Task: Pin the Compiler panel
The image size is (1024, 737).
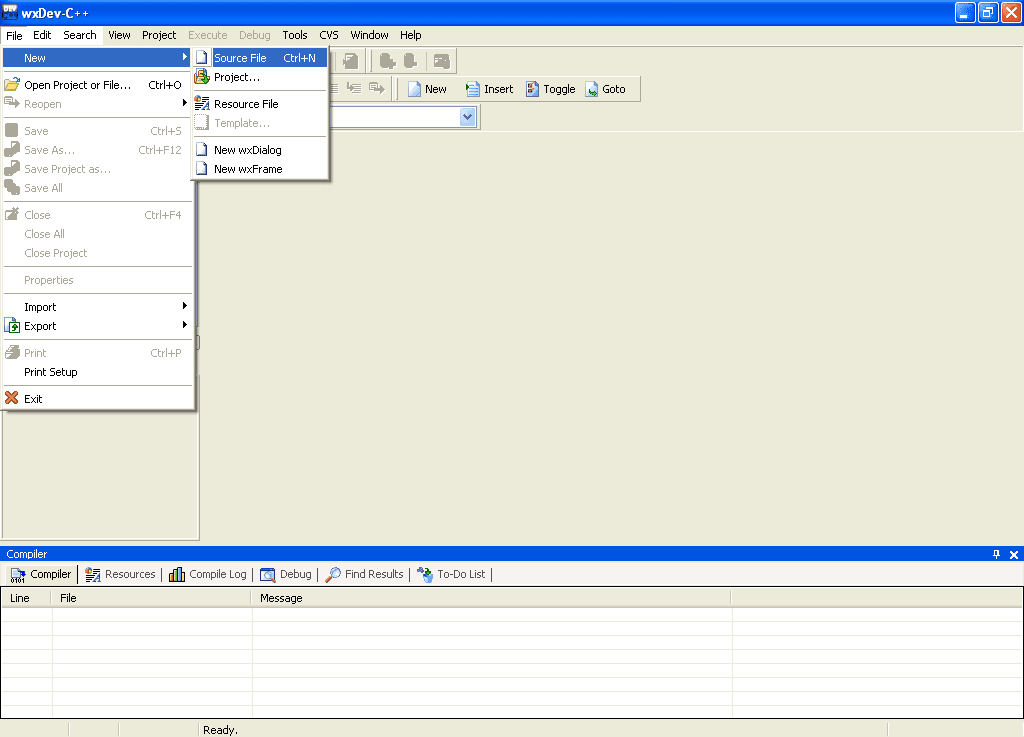Action: click(996, 554)
